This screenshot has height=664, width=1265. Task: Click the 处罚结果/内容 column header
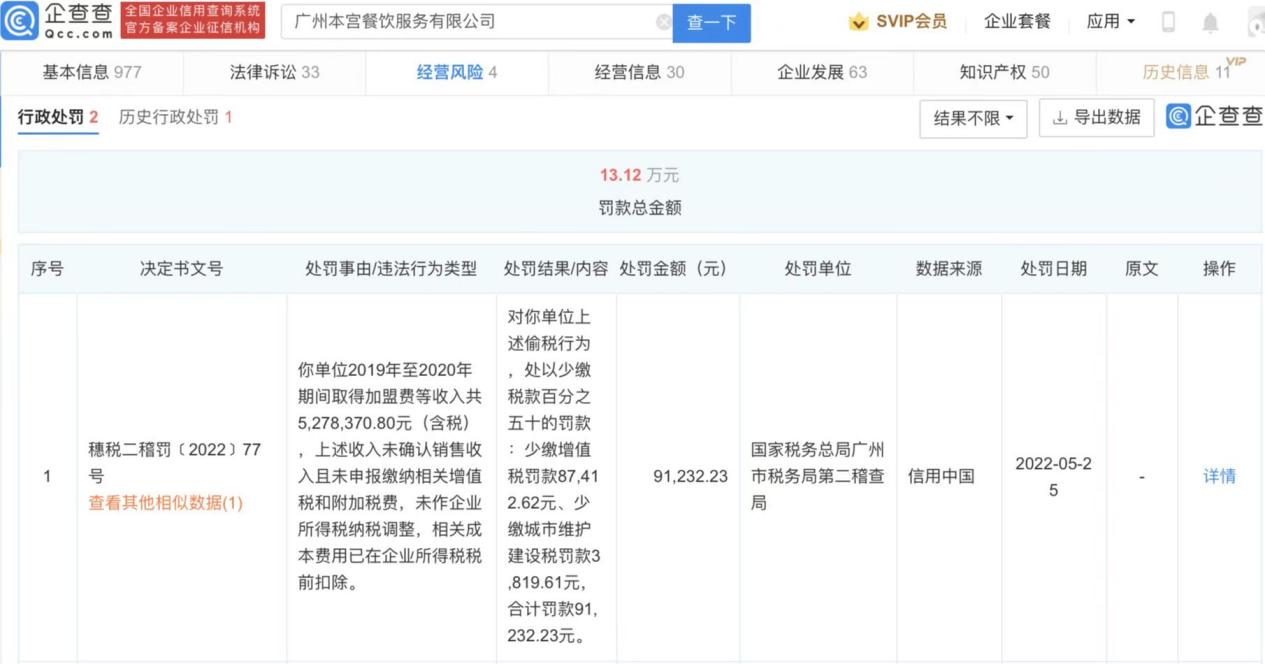pyautogui.click(x=556, y=268)
